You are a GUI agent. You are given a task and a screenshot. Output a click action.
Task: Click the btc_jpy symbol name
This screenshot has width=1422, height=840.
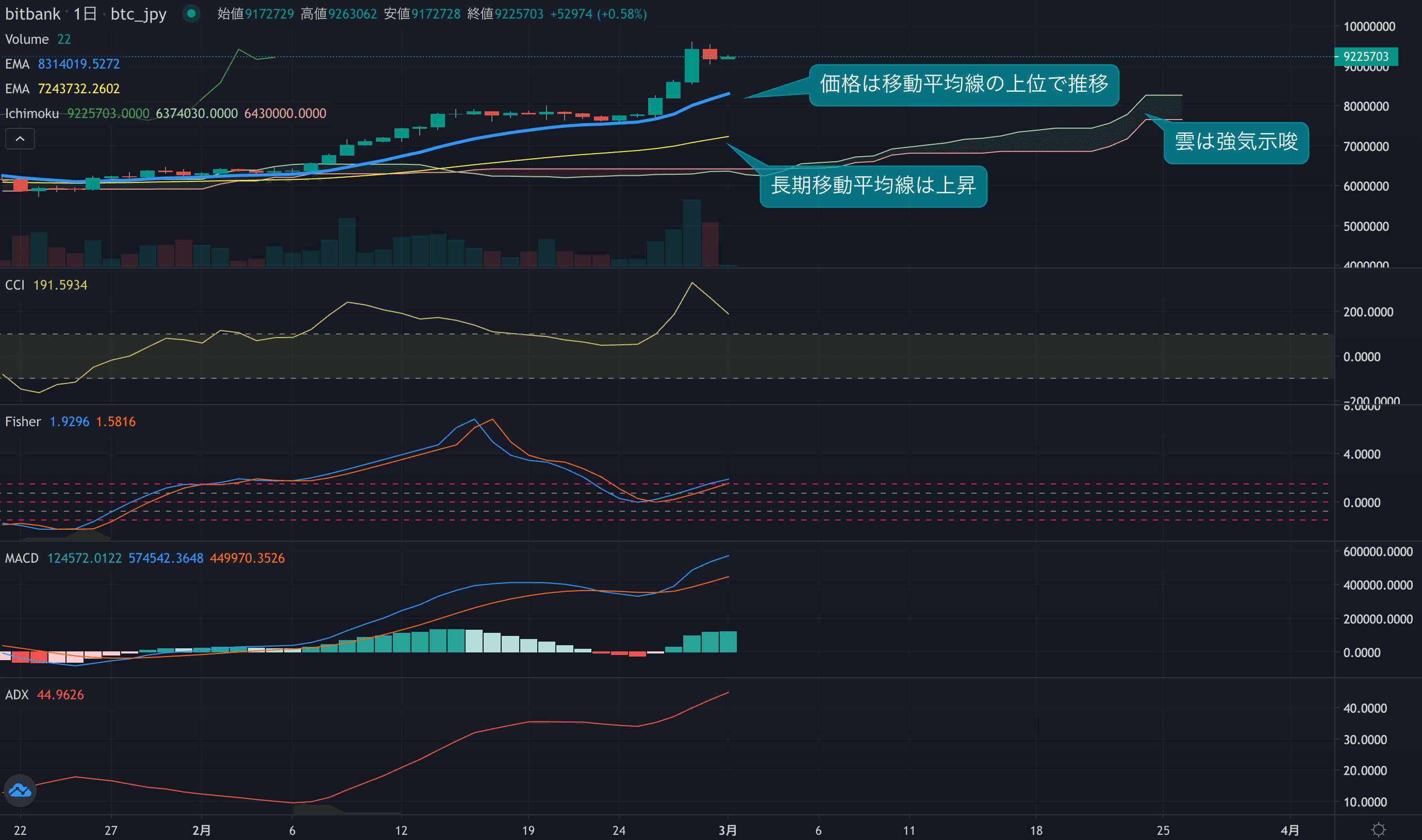coord(138,13)
